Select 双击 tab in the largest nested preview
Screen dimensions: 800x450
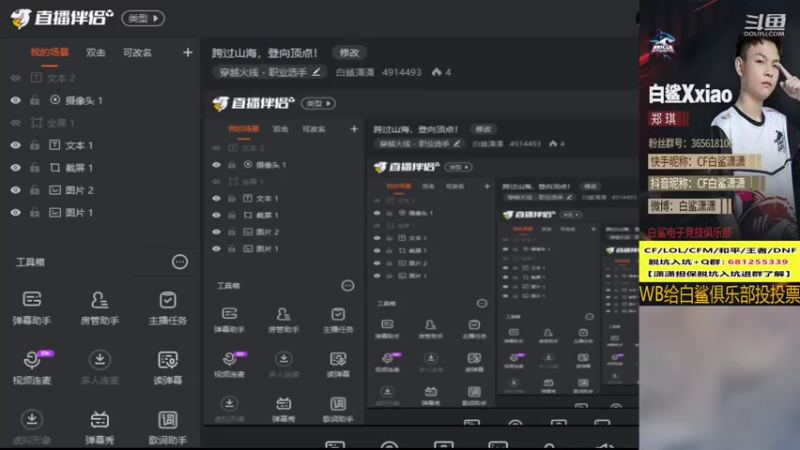[280, 129]
